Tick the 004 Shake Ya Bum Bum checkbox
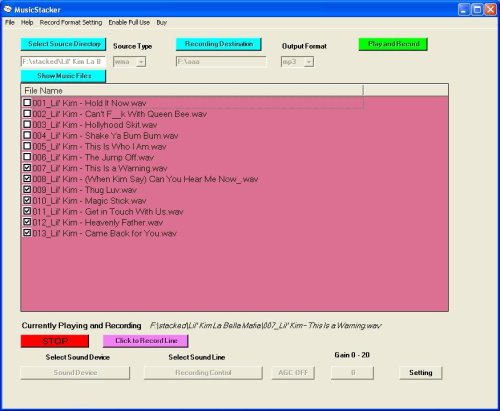The image size is (500, 411). click(x=27, y=135)
